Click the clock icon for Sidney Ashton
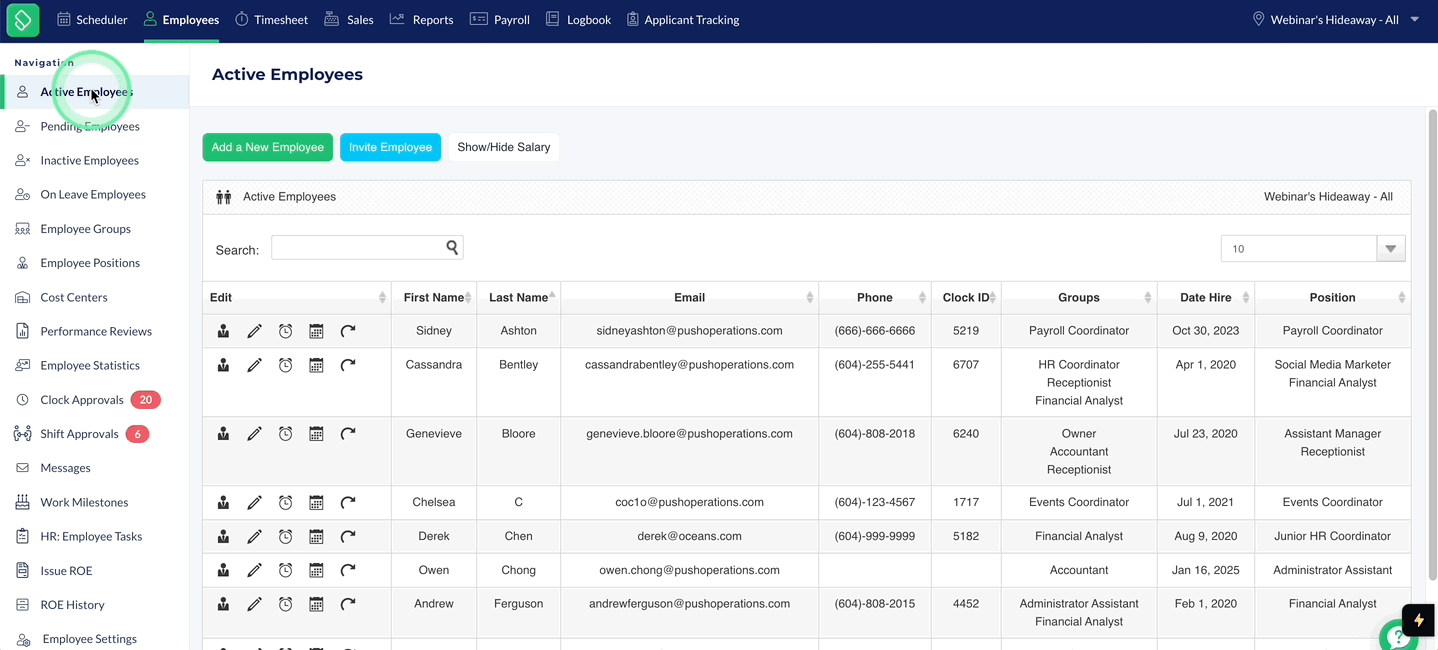Viewport: 1438px width, 650px height. 285,331
